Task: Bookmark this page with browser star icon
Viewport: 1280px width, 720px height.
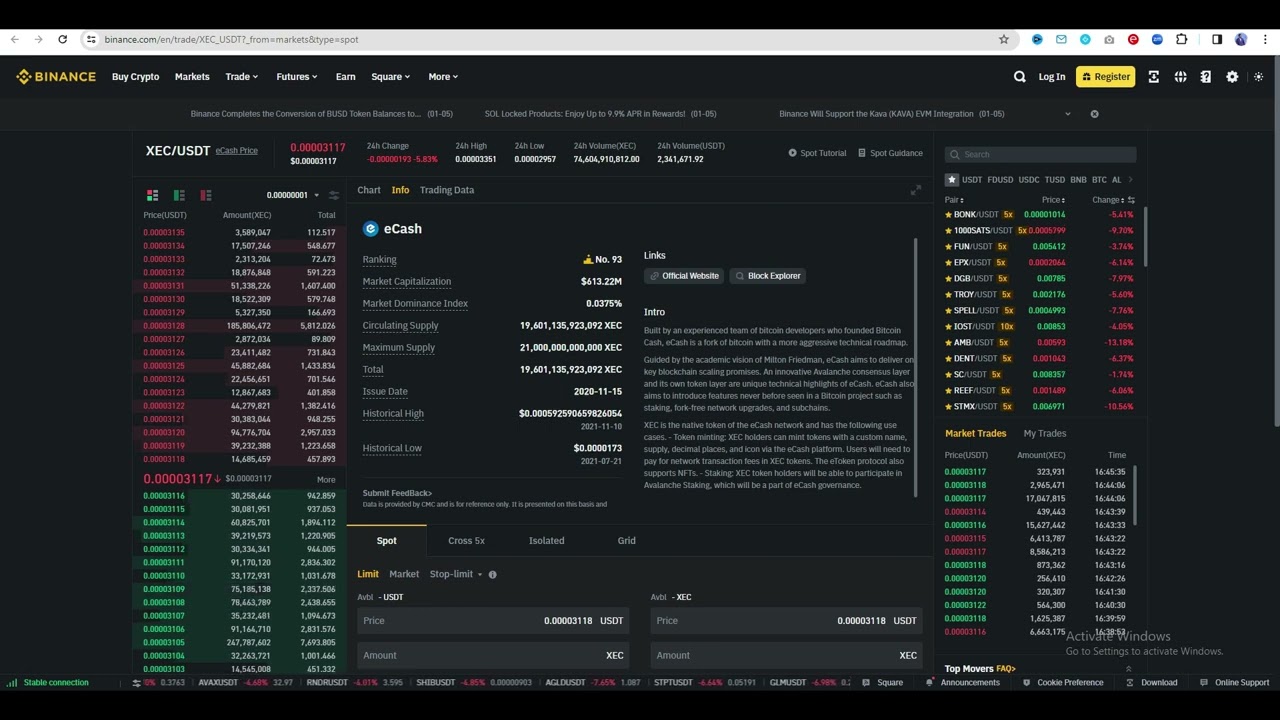Action: click(1004, 40)
